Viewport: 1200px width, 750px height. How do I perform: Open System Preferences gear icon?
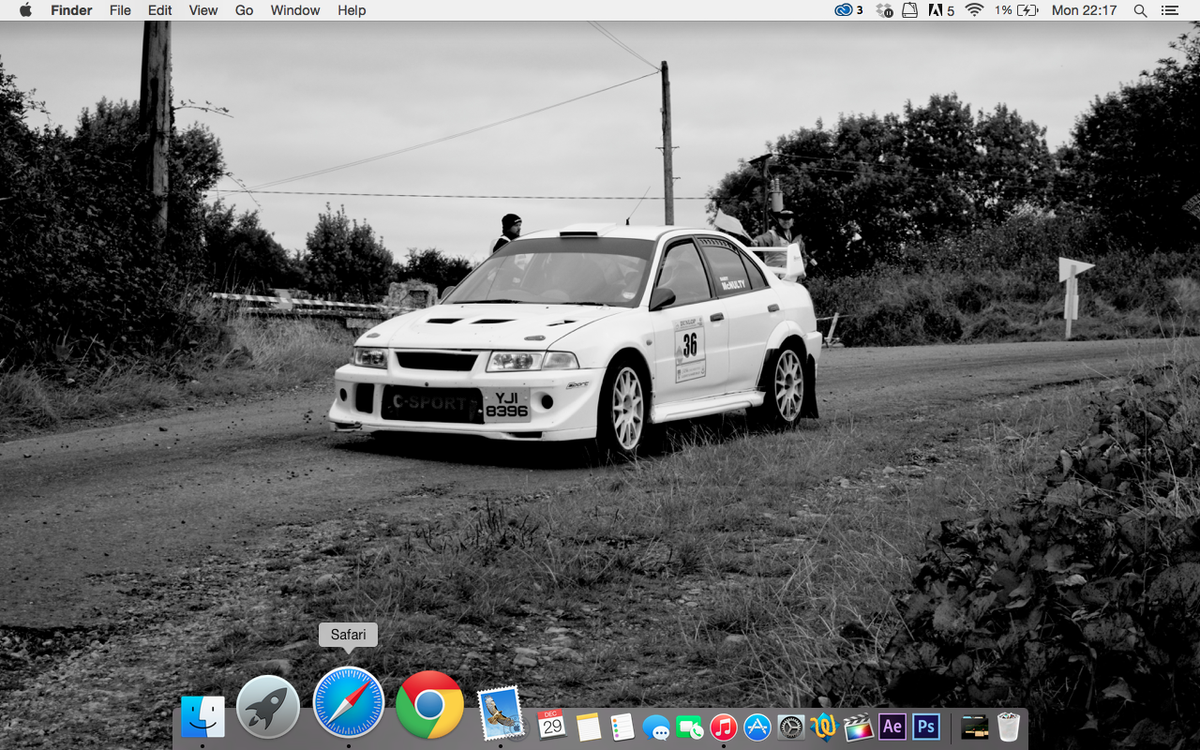pos(791,727)
